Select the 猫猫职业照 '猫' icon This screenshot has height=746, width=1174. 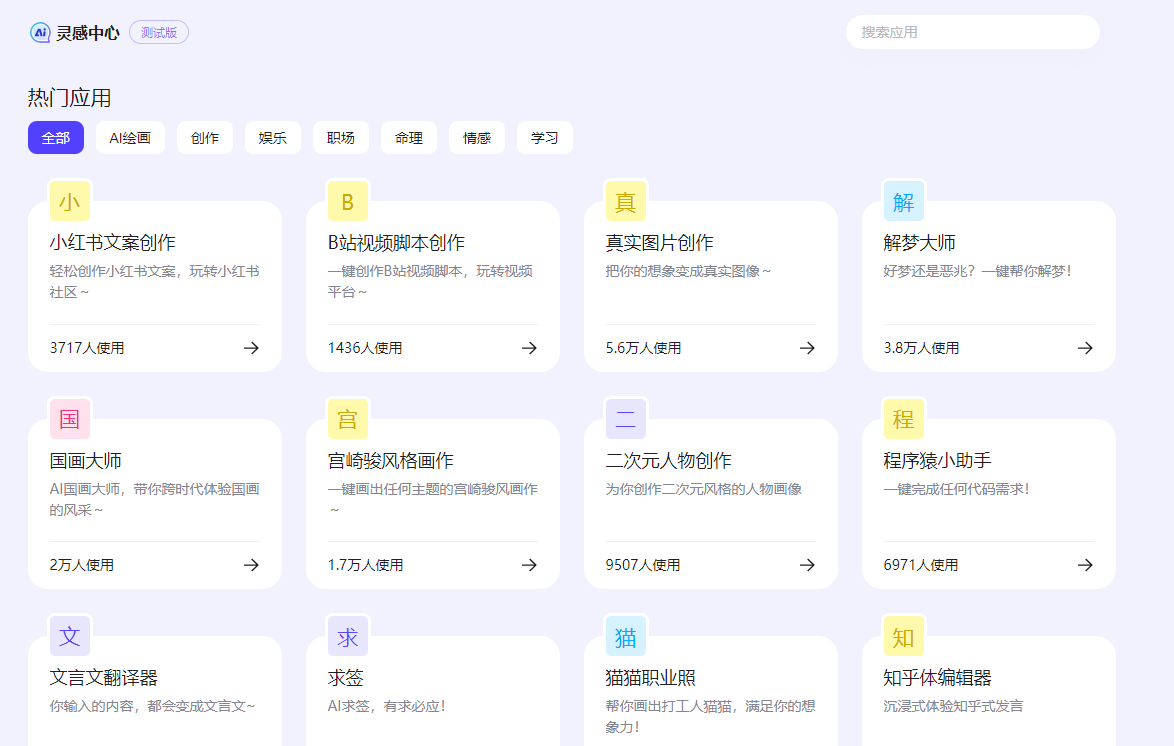[x=625, y=636]
